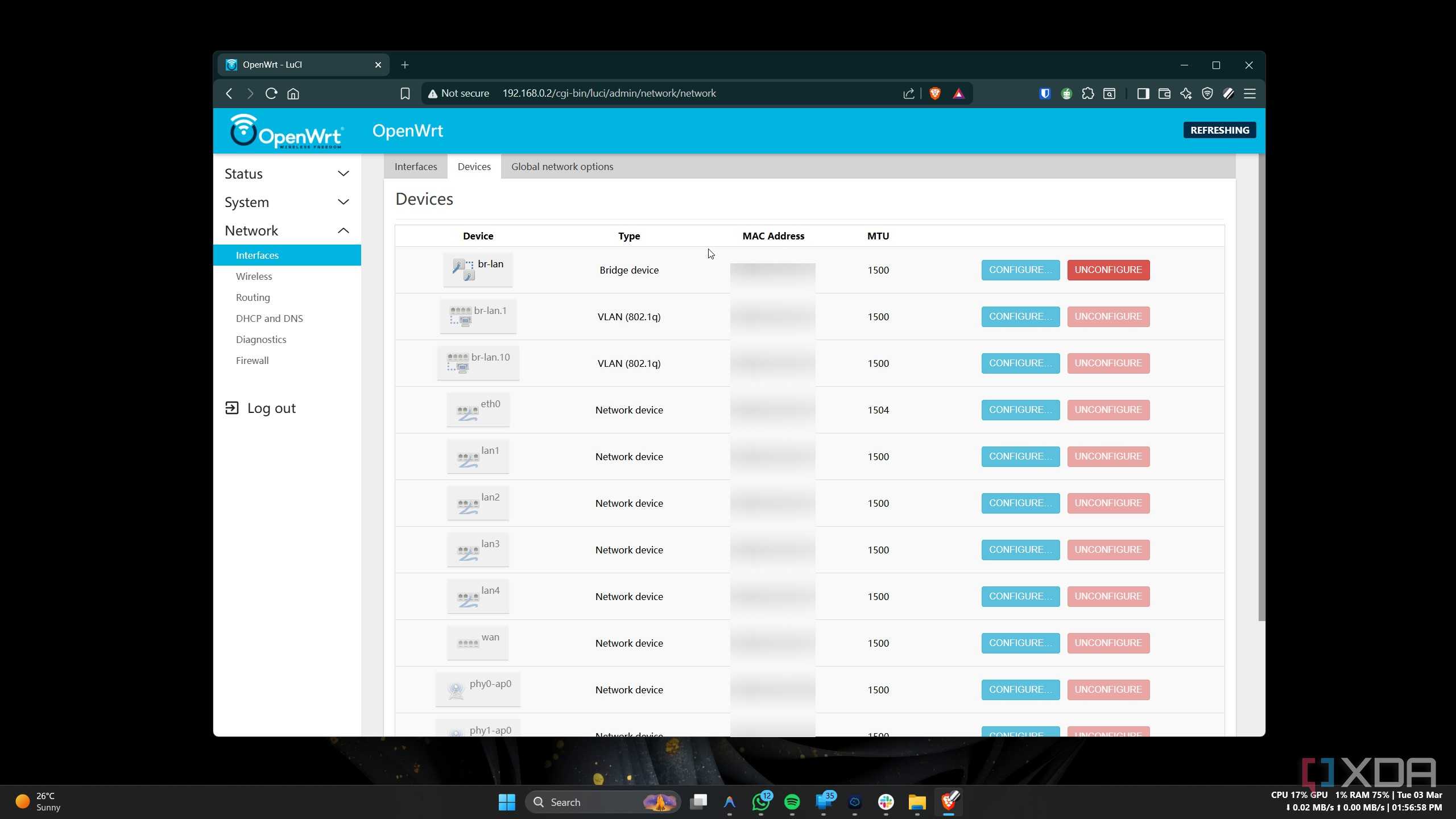Configure the lan3 device

[1020, 550]
